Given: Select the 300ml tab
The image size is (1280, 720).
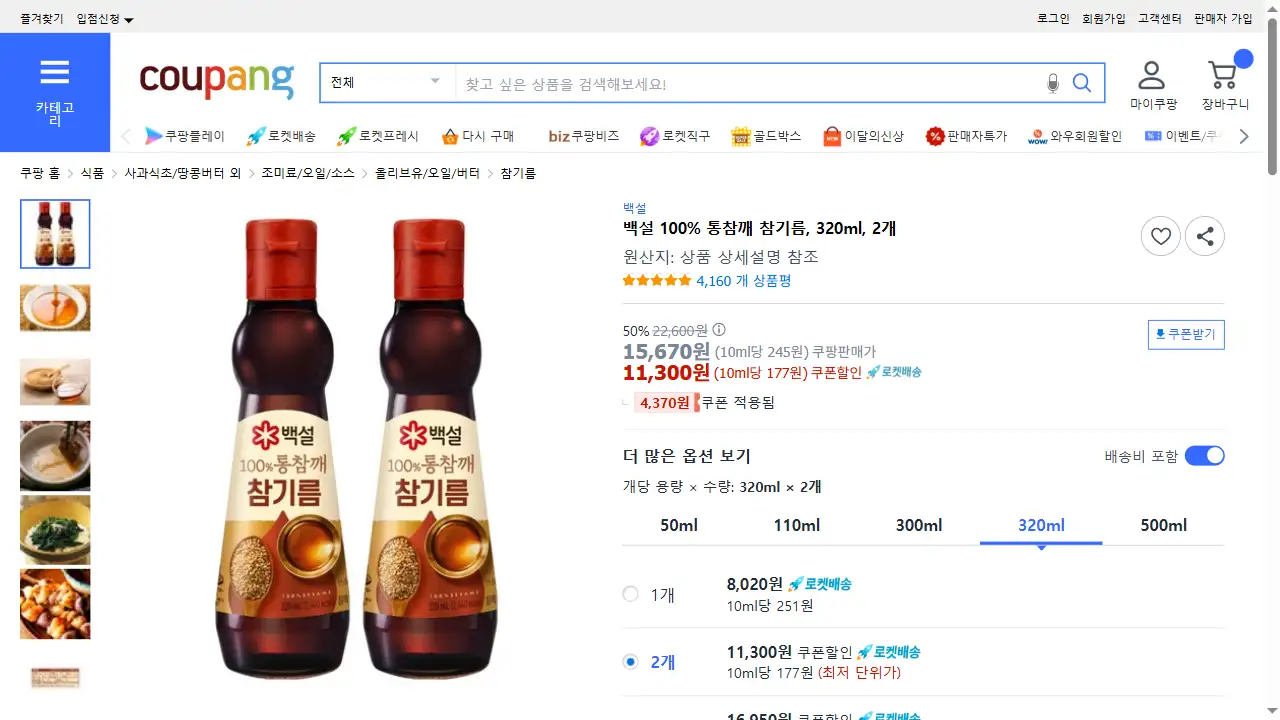Looking at the screenshot, I should coord(919,525).
